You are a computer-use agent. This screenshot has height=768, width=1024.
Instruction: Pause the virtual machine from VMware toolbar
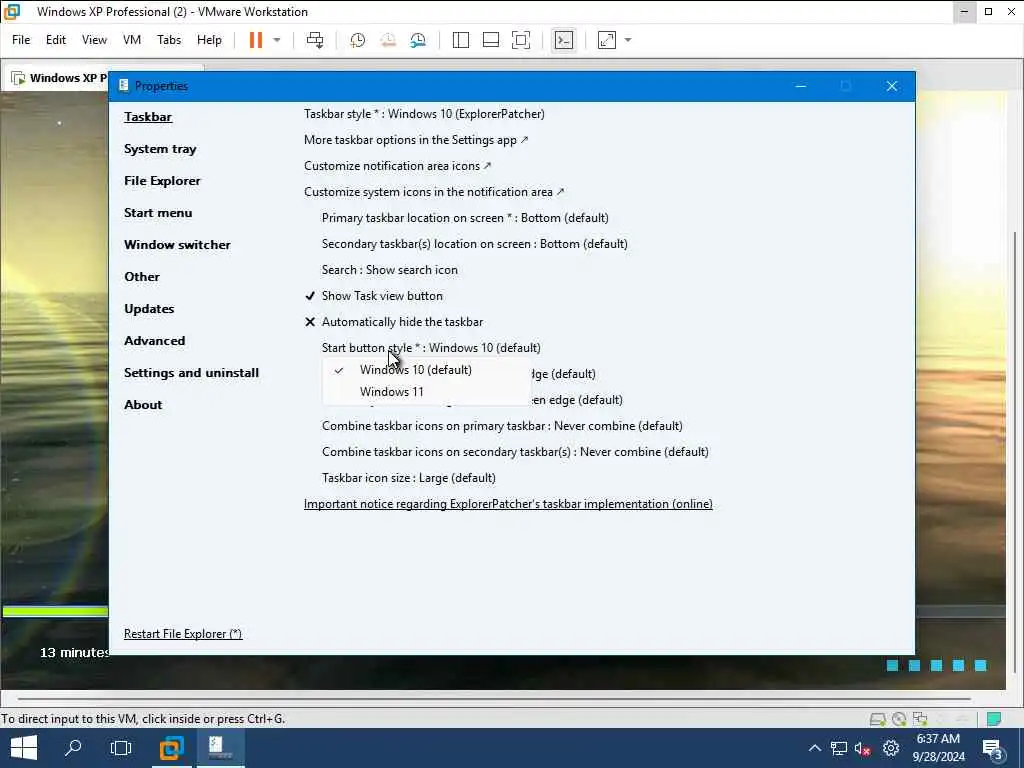(255, 40)
